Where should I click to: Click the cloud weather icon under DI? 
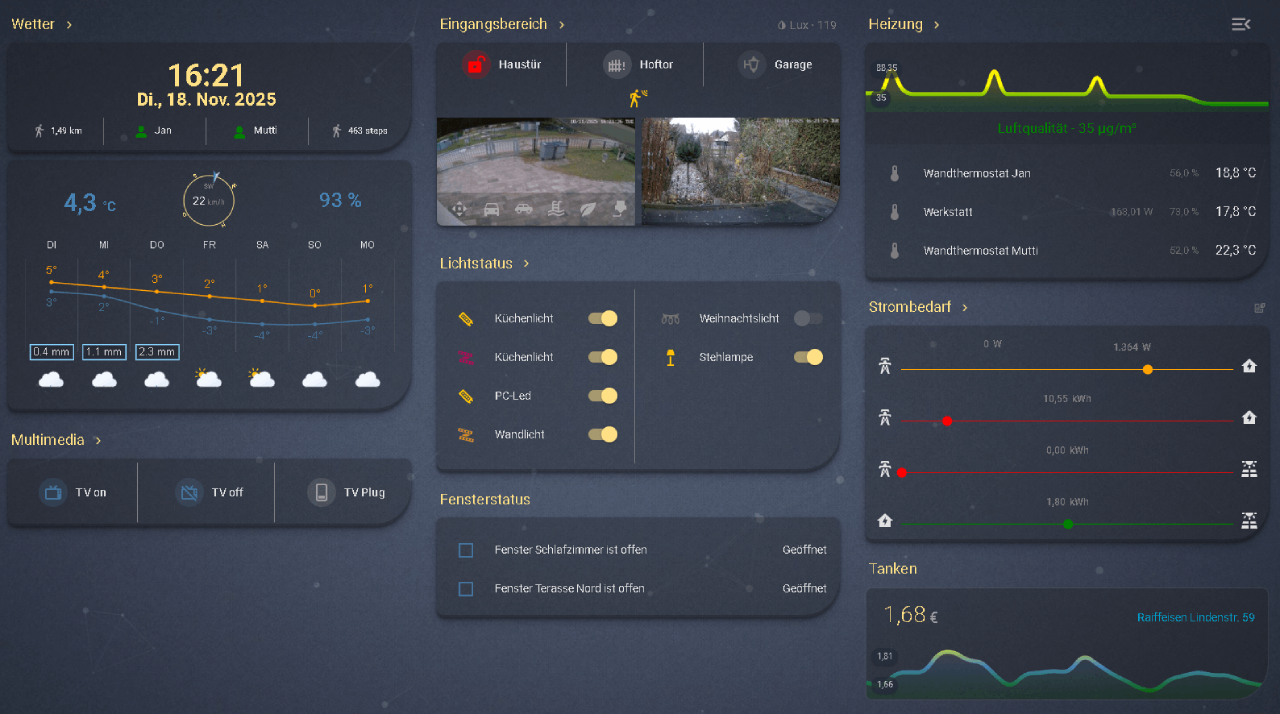click(51, 379)
